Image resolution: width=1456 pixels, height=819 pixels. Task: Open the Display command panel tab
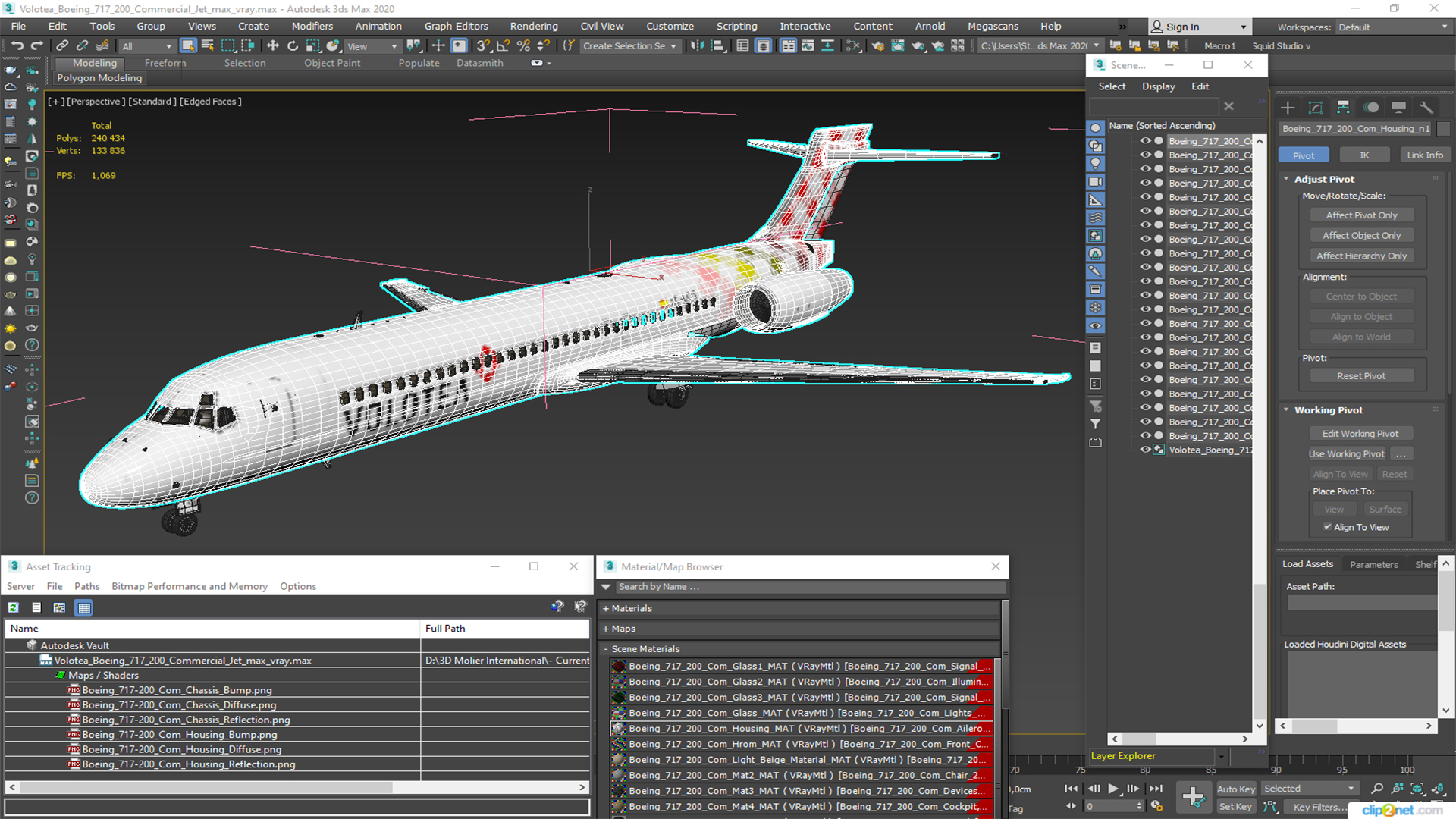[x=1399, y=107]
